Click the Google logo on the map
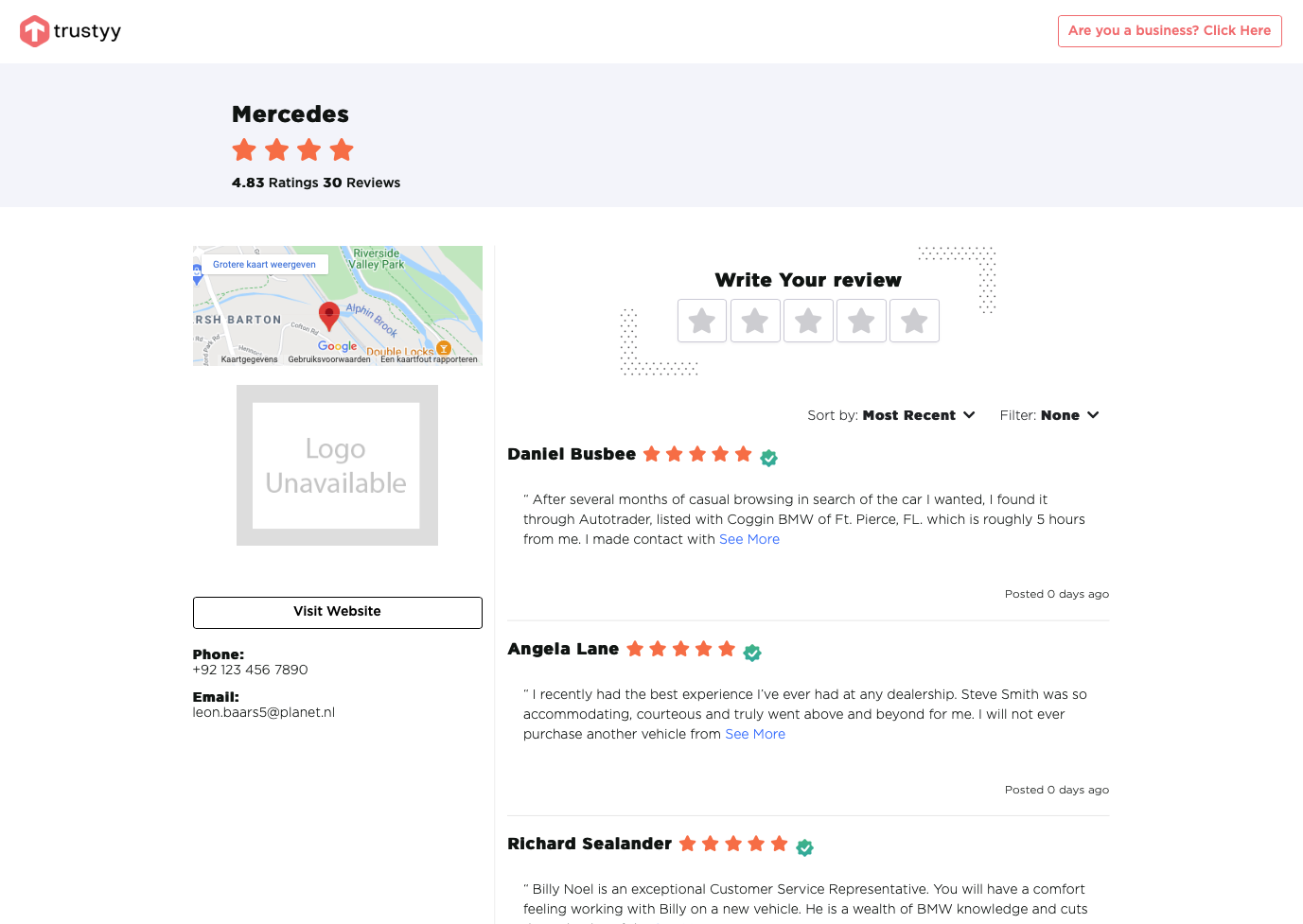Image resolution: width=1303 pixels, height=924 pixels. tap(338, 346)
